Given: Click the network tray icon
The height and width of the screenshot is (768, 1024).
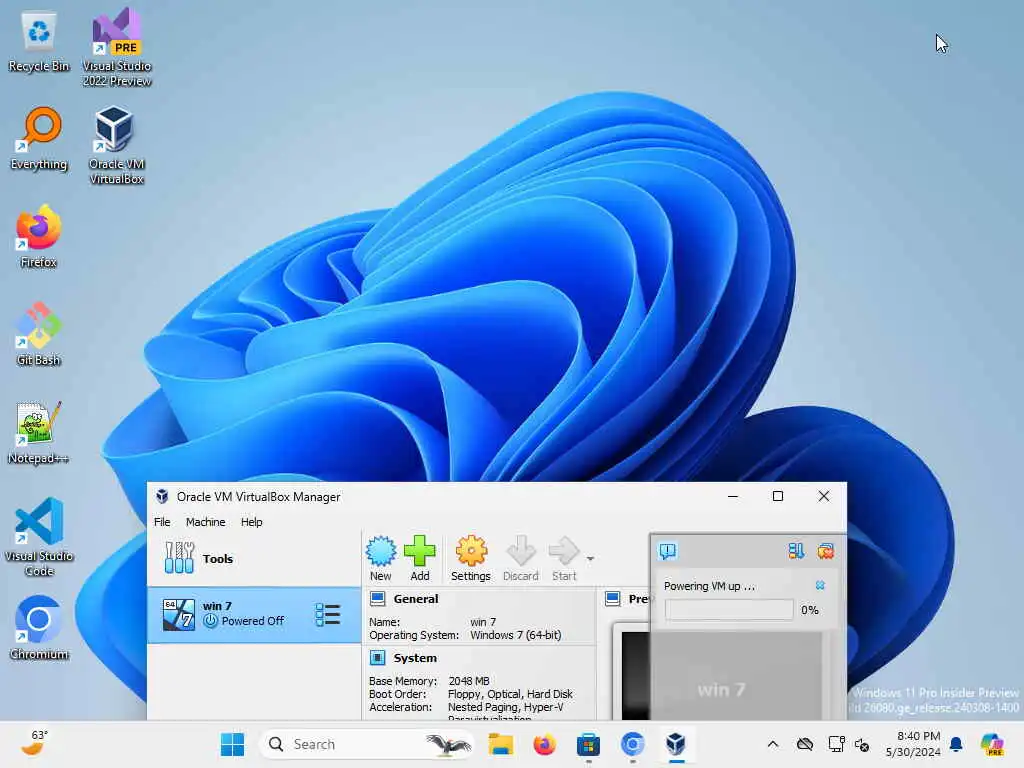Looking at the screenshot, I should pos(836,744).
